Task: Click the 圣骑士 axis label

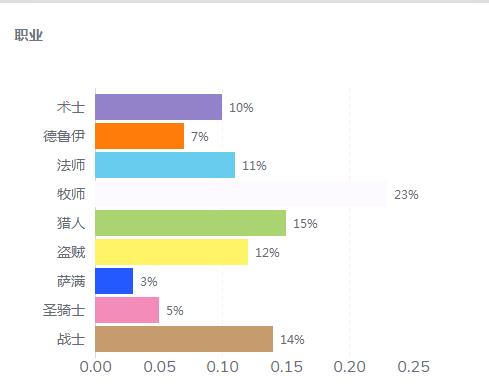Action: [x=64, y=310]
